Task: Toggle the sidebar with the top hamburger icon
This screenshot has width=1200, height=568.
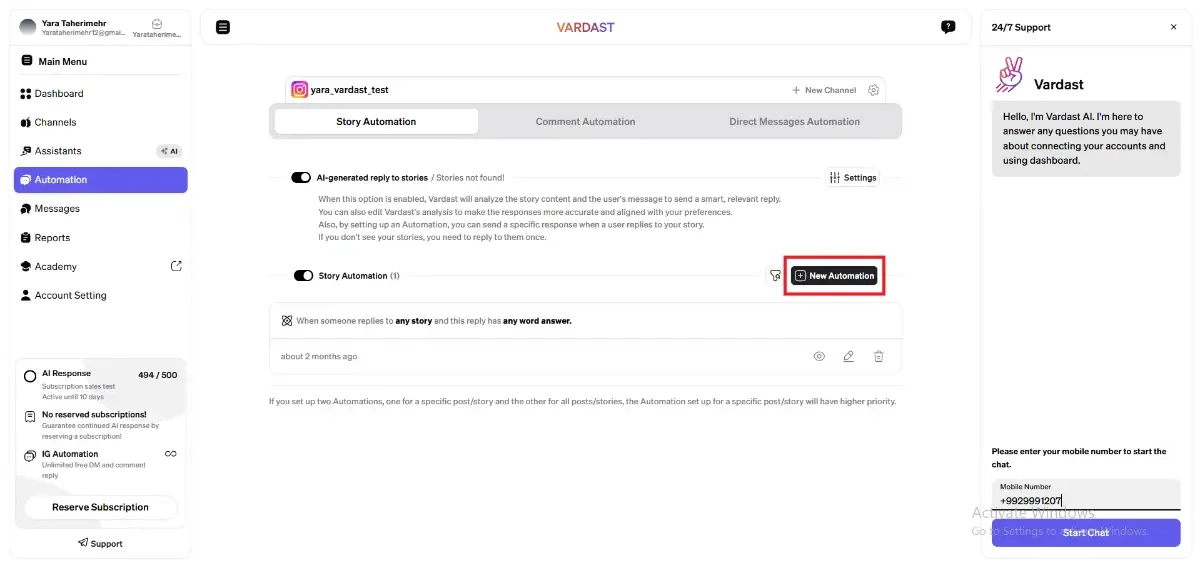Action: (x=223, y=27)
